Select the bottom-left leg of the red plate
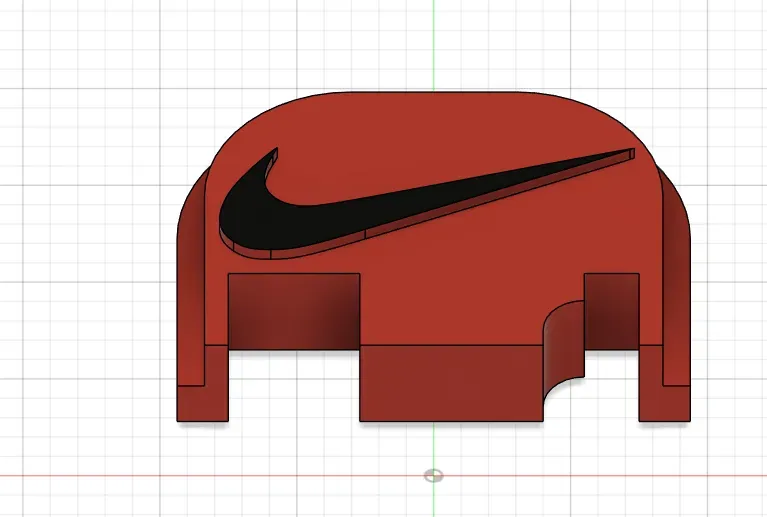This screenshot has width=767, height=517. pyautogui.click(x=203, y=404)
